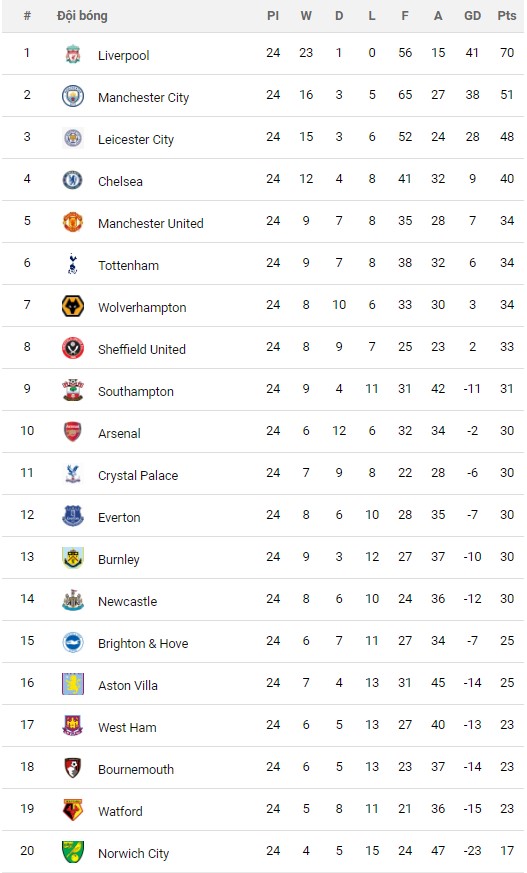
Task: Select the Chelsea badge icon
Action: (73, 180)
